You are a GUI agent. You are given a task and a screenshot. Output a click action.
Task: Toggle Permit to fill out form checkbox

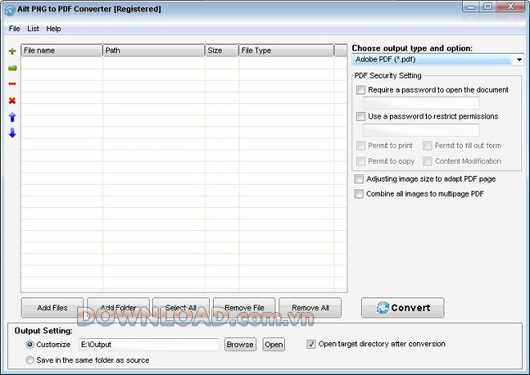[x=427, y=146]
